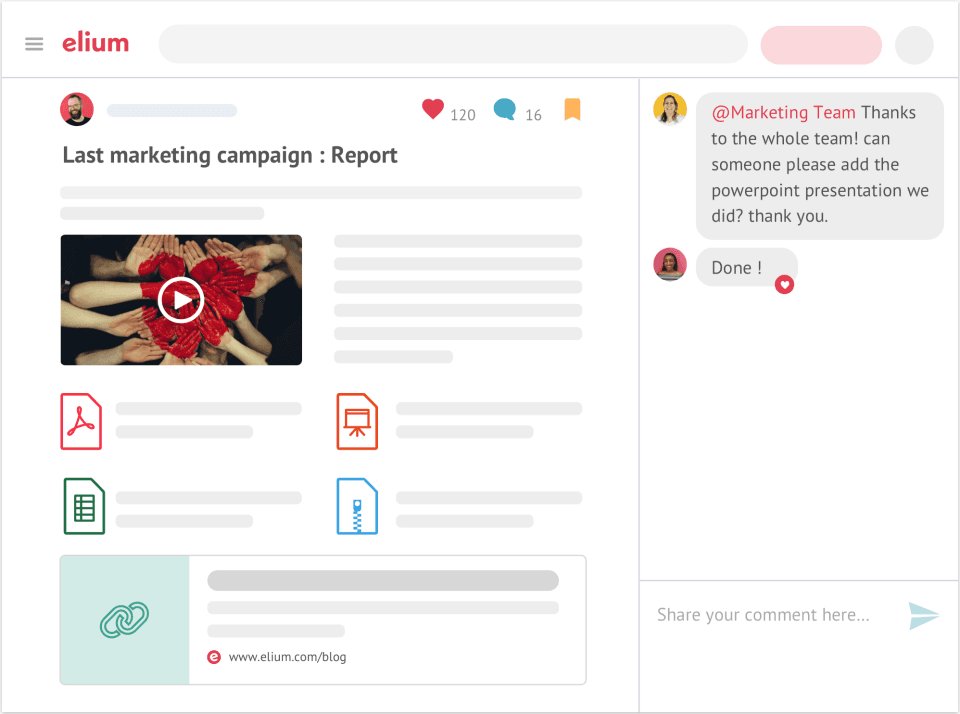The width and height of the screenshot is (960, 714).
Task: Play the hands video
Action: point(181,299)
